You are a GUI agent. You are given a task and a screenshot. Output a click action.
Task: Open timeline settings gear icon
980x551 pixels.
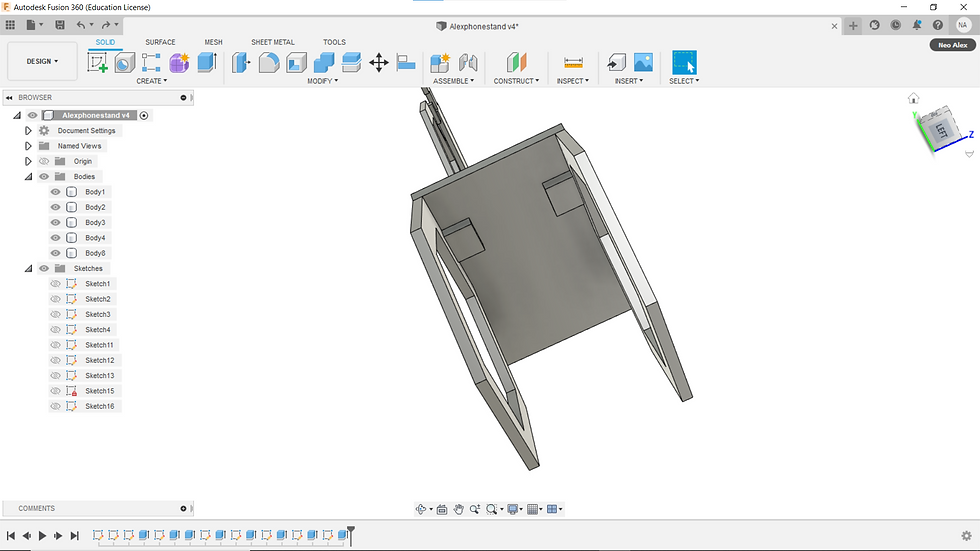tap(966, 535)
